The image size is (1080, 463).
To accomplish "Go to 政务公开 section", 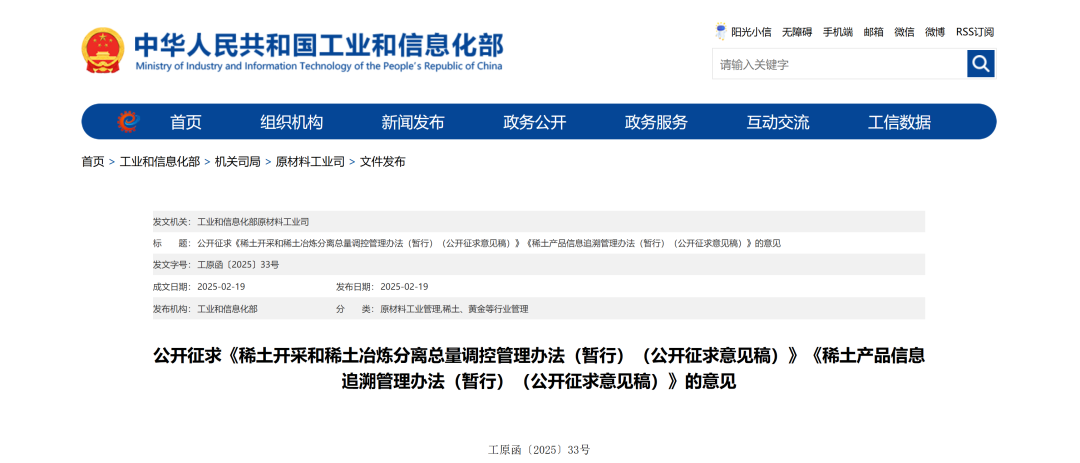I will pos(535,122).
